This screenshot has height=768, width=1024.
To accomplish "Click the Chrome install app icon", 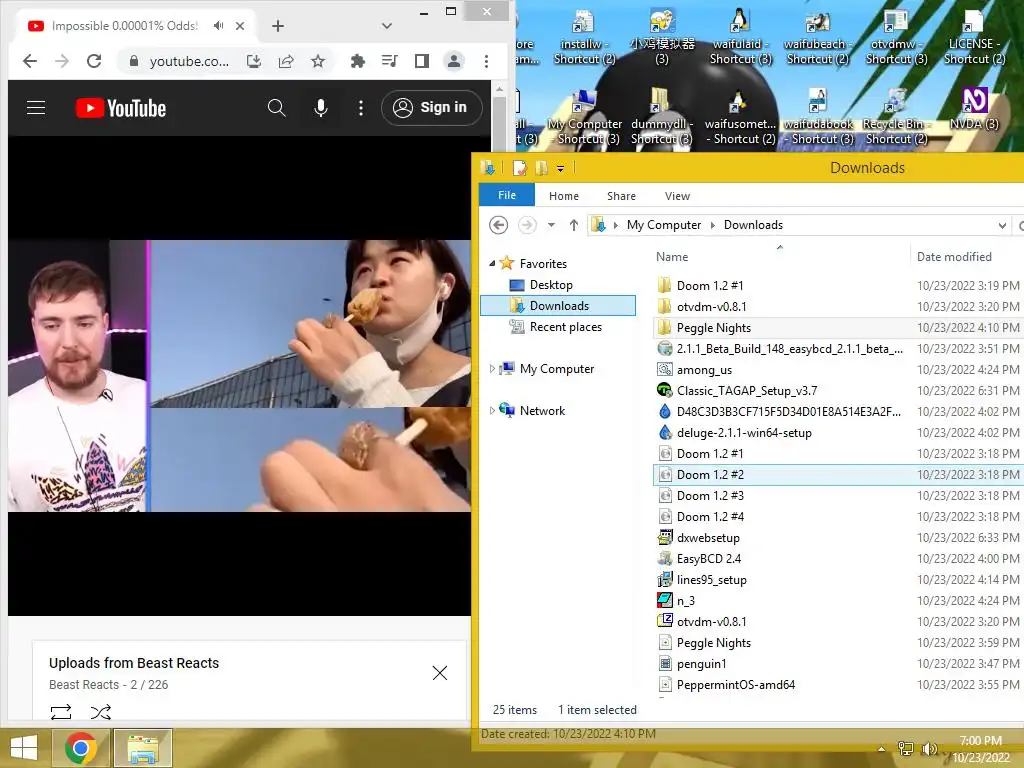I will tap(254, 61).
